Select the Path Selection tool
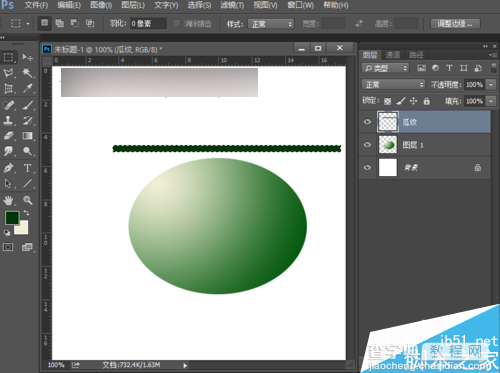500x373 pixels. point(9,183)
